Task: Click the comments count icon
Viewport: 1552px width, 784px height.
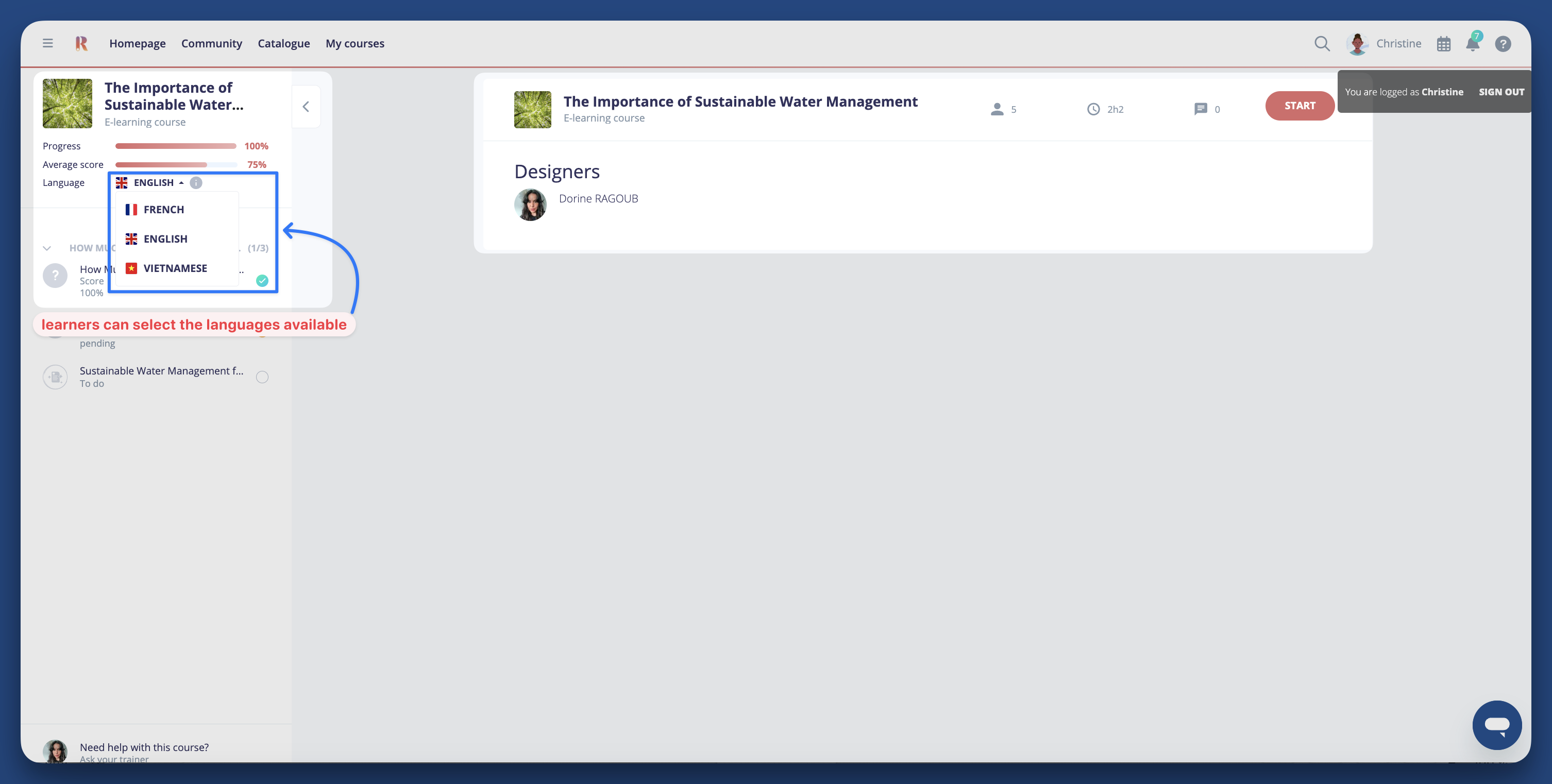Action: (x=1200, y=109)
